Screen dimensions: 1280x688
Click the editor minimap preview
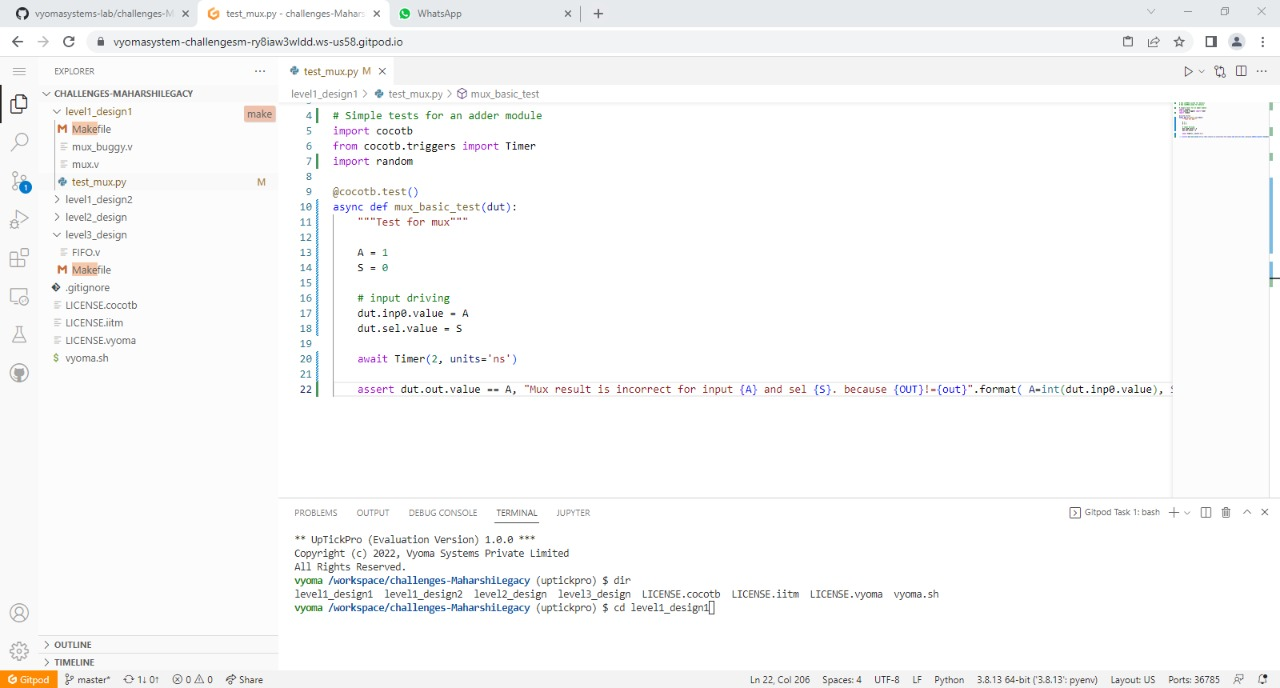[1222, 119]
